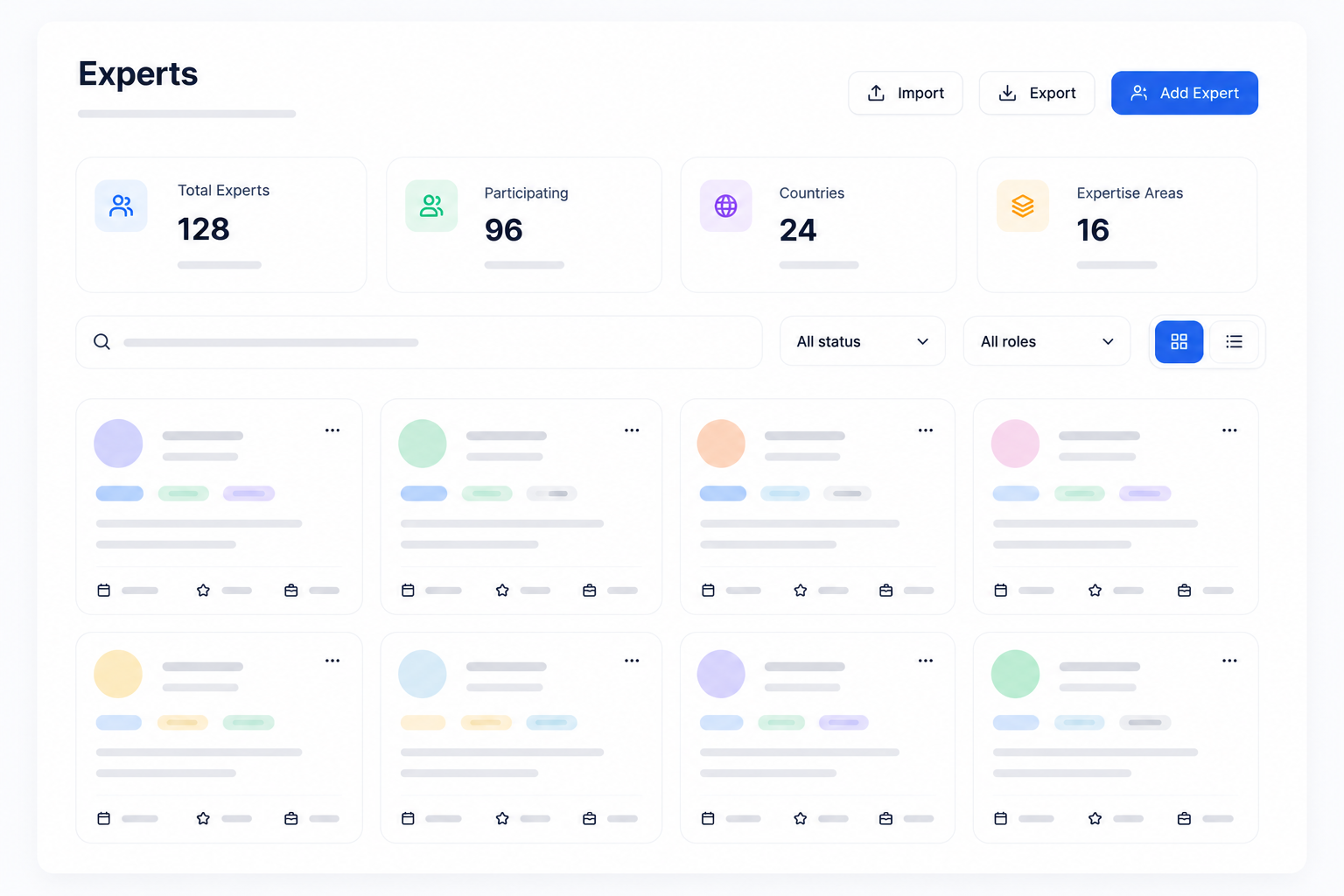Viewport: 1344px width, 896px height.
Task: Click the orange Expertise Areas layers icon
Action: [1023, 206]
